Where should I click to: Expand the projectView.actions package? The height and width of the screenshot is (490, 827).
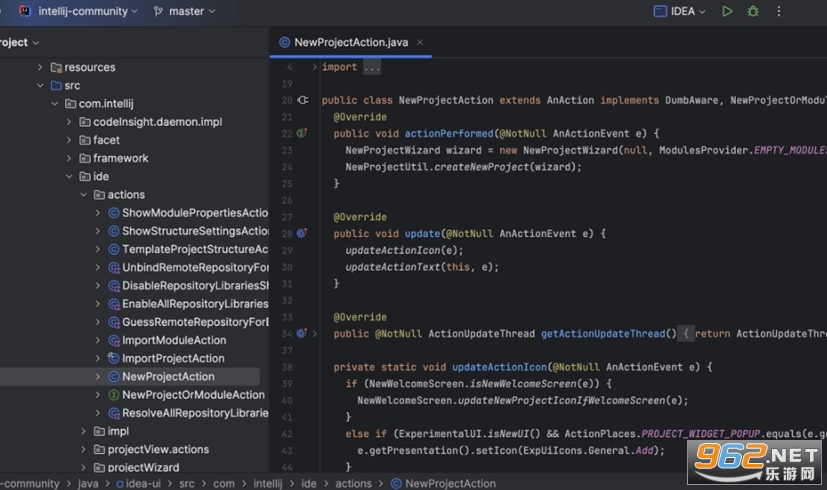(83, 449)
